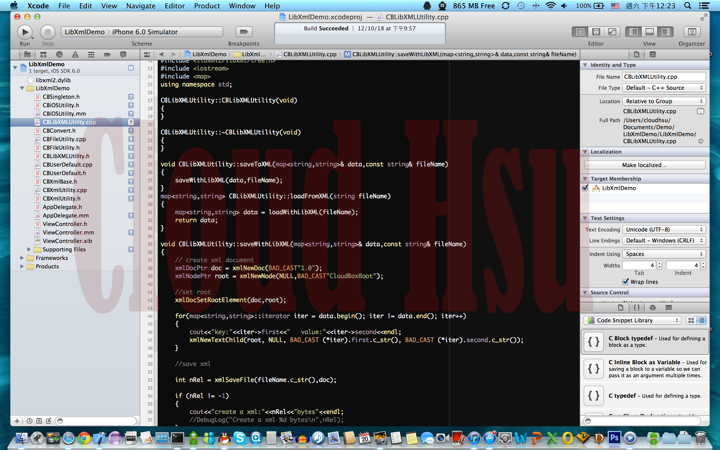The height and width of the screenshot is (450, 720).
Task: Show the Breakpoint navigator
Action: [x=107, y=54]
